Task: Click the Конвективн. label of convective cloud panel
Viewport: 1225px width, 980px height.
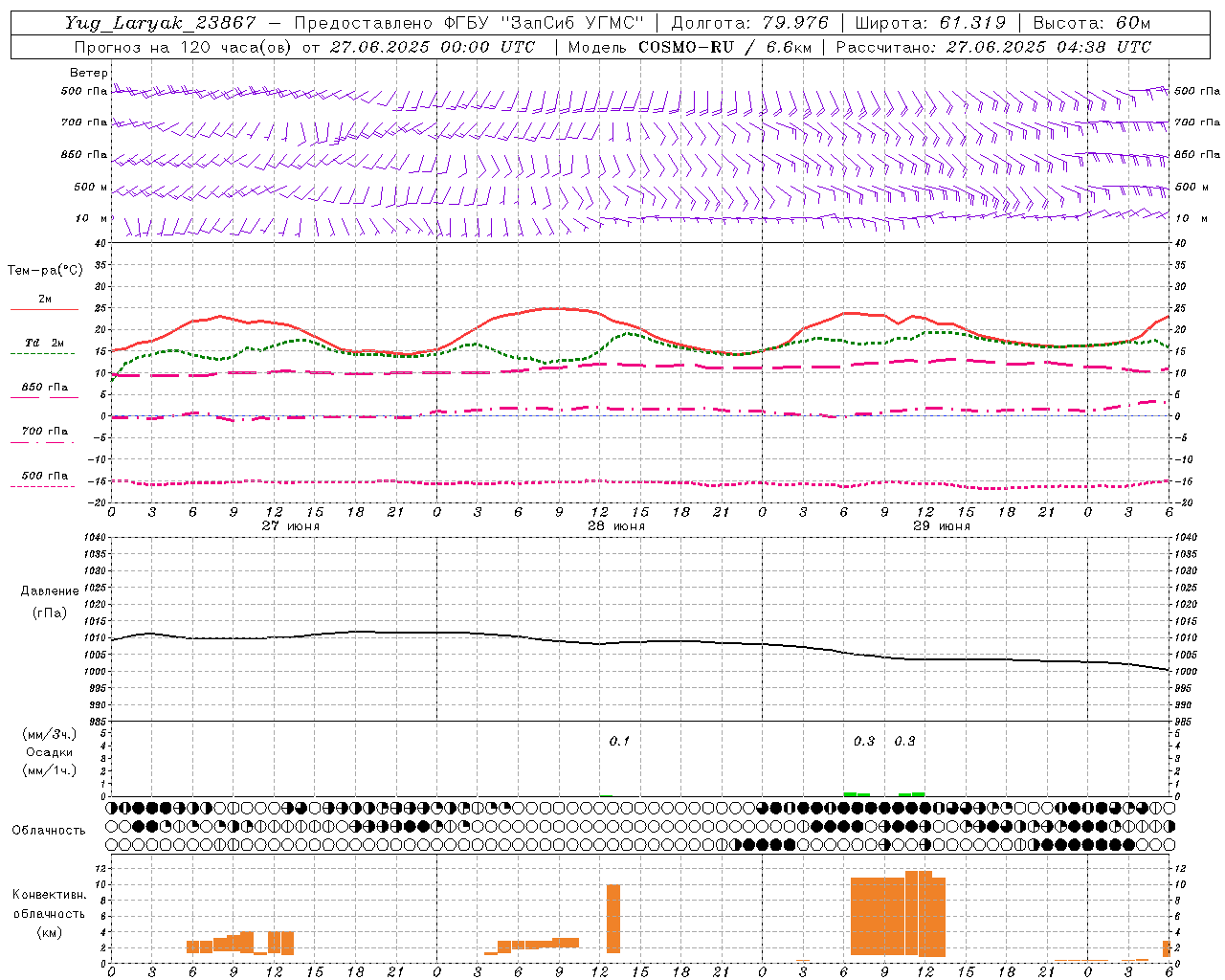Action: click(49, 895)
